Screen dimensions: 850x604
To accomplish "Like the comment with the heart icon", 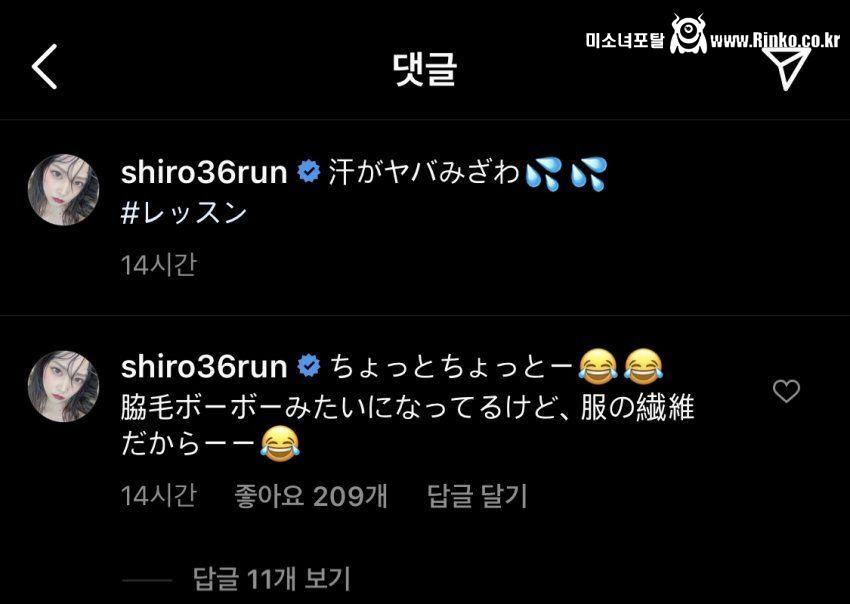I will click(x=786, y=391).
